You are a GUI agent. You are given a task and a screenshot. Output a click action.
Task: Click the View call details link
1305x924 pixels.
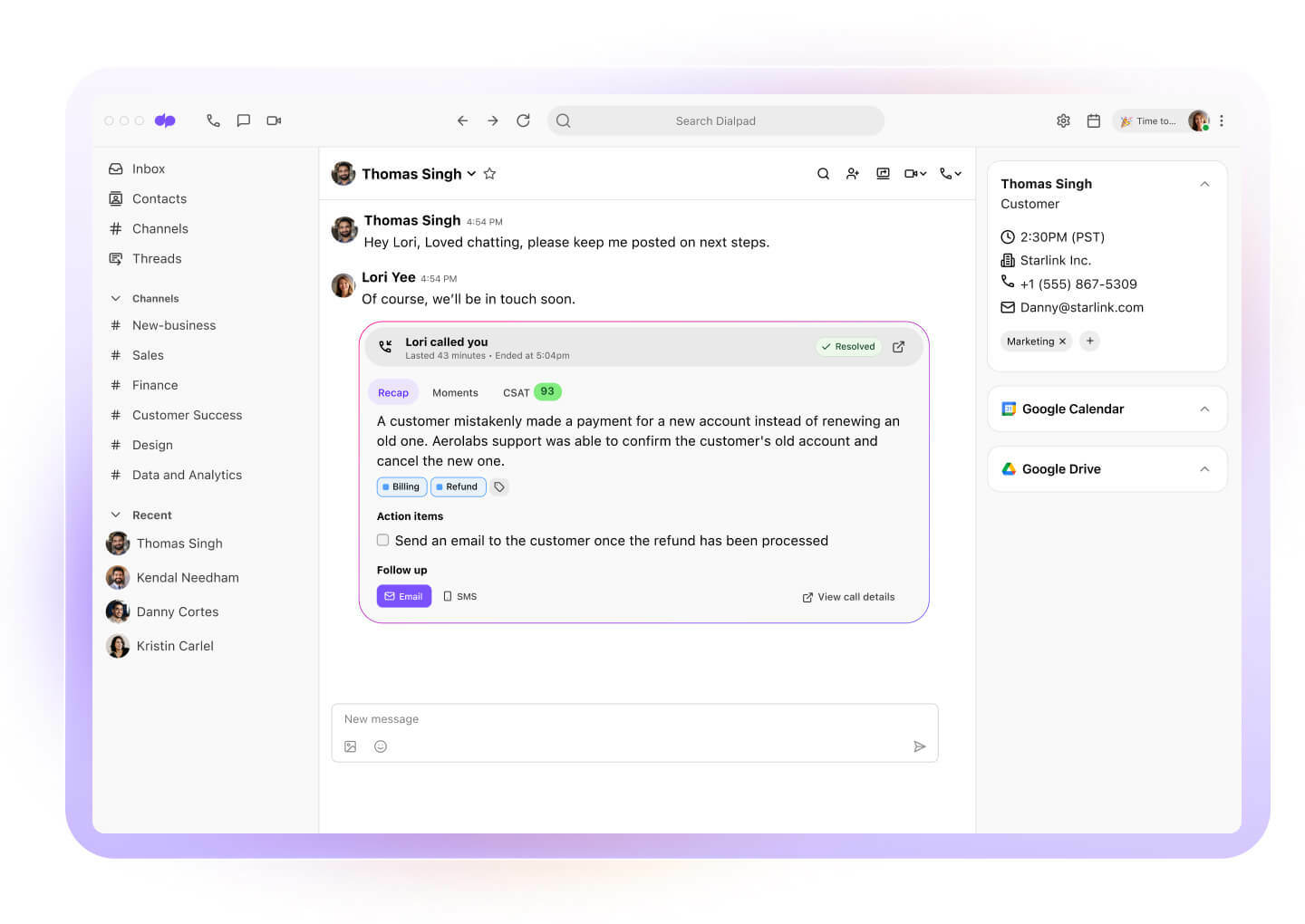848,596
